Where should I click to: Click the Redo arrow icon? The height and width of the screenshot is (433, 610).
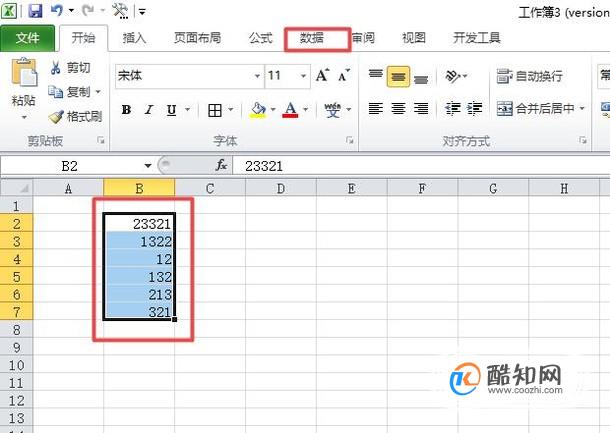pos(89,11)
